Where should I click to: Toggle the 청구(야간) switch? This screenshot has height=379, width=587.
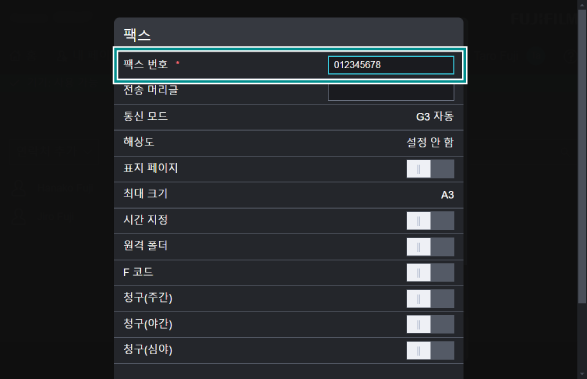[430, 324]
